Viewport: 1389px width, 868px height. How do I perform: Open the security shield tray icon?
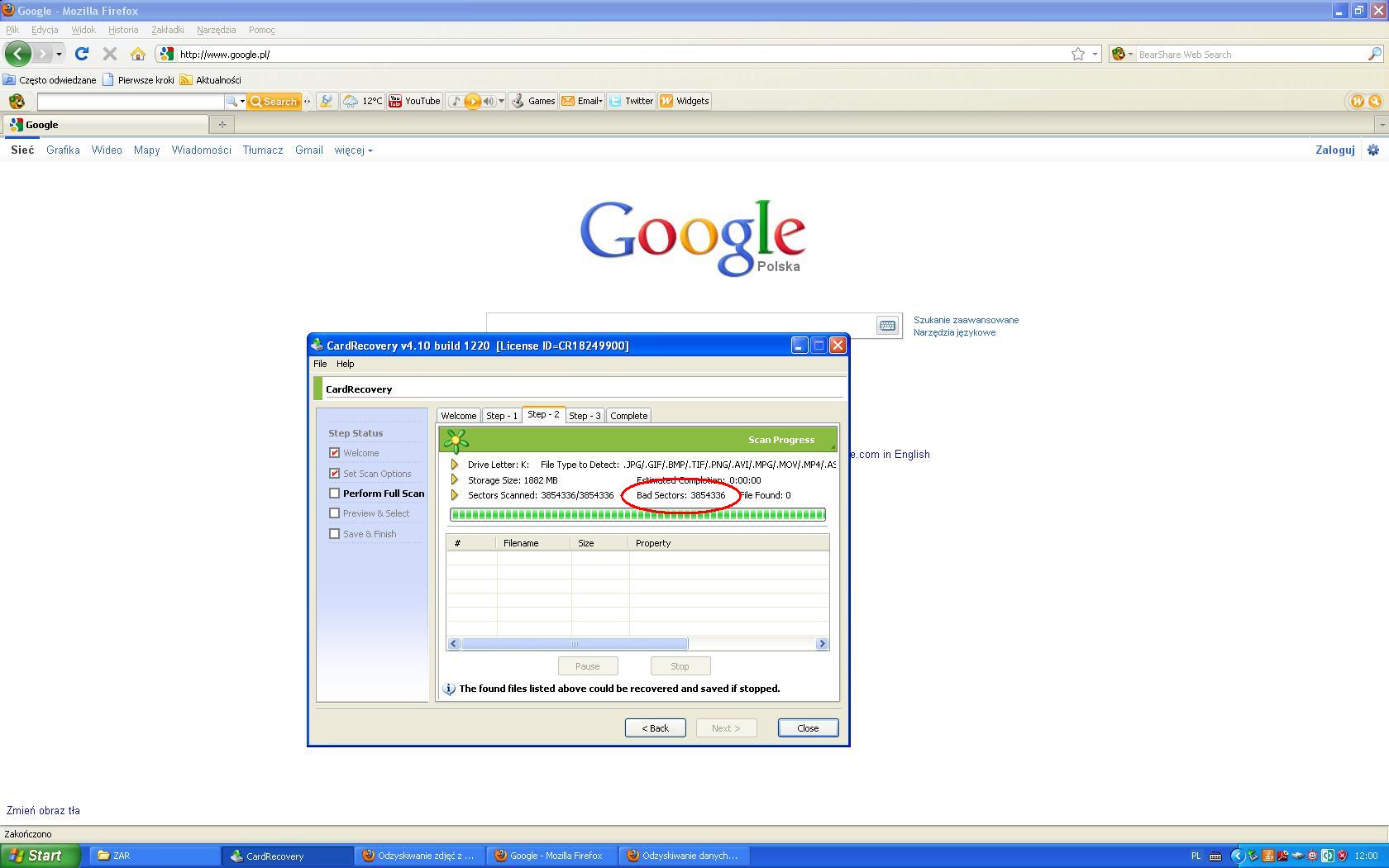coord(1343,856)
